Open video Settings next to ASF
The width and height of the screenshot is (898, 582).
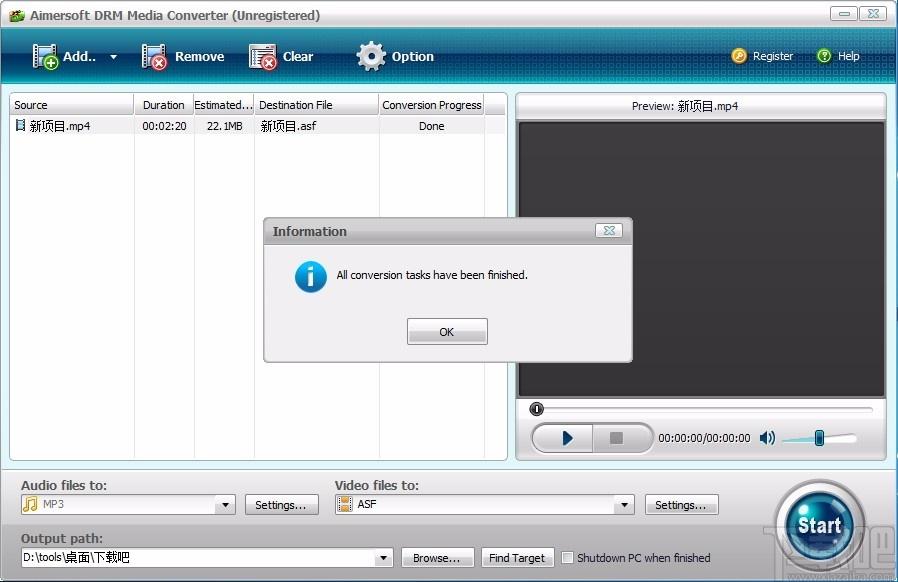681,505
